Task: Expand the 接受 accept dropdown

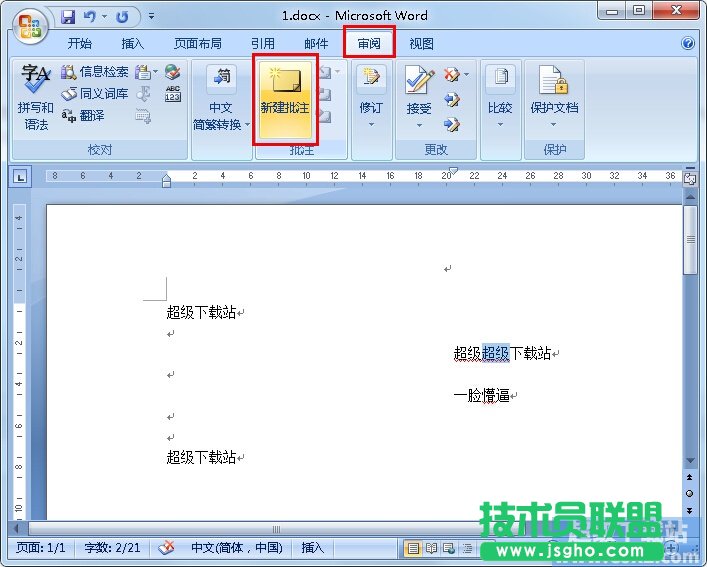Action: coord(419,125)
